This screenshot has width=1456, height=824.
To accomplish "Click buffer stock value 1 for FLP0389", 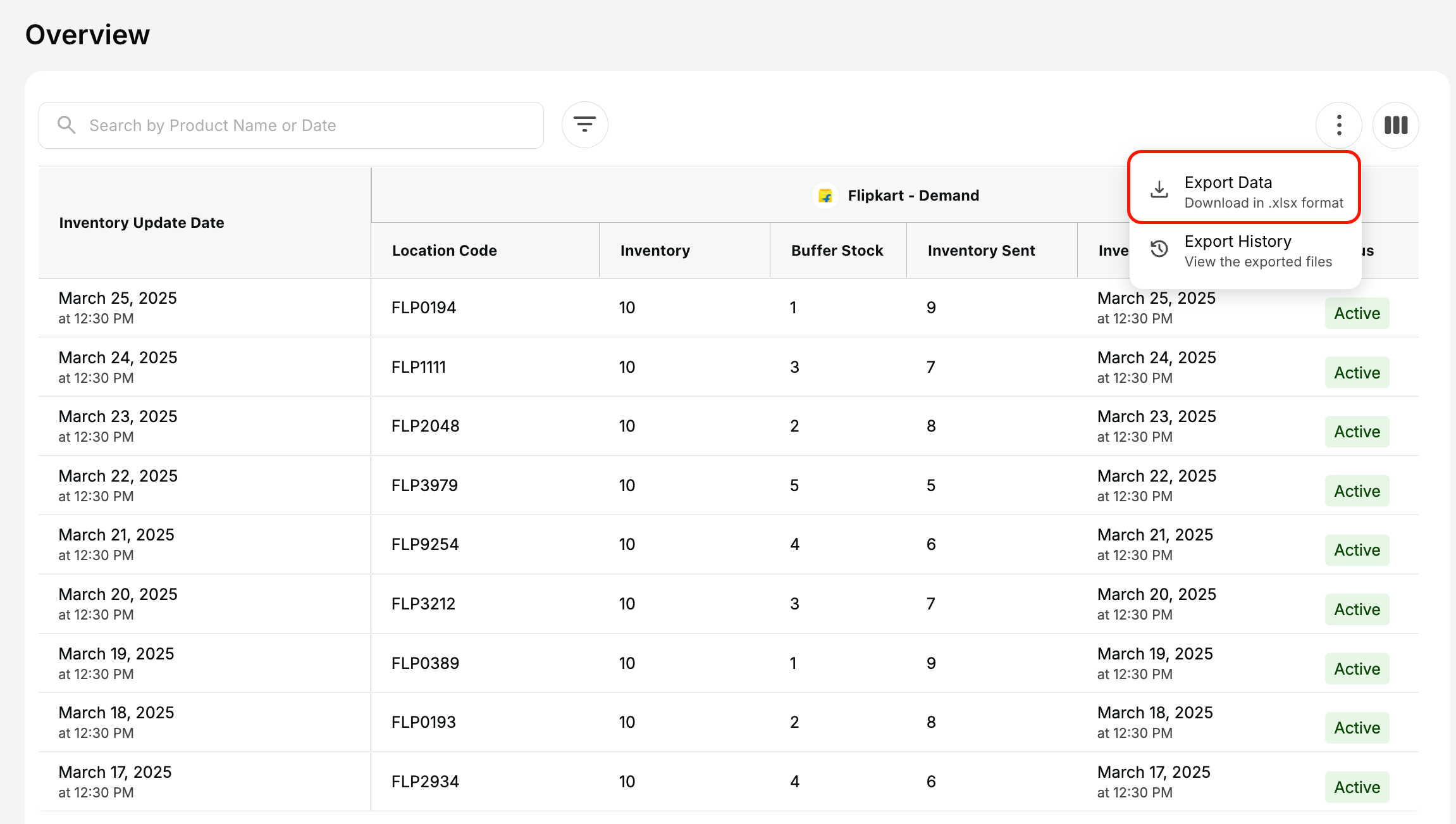I will [793, 663].
